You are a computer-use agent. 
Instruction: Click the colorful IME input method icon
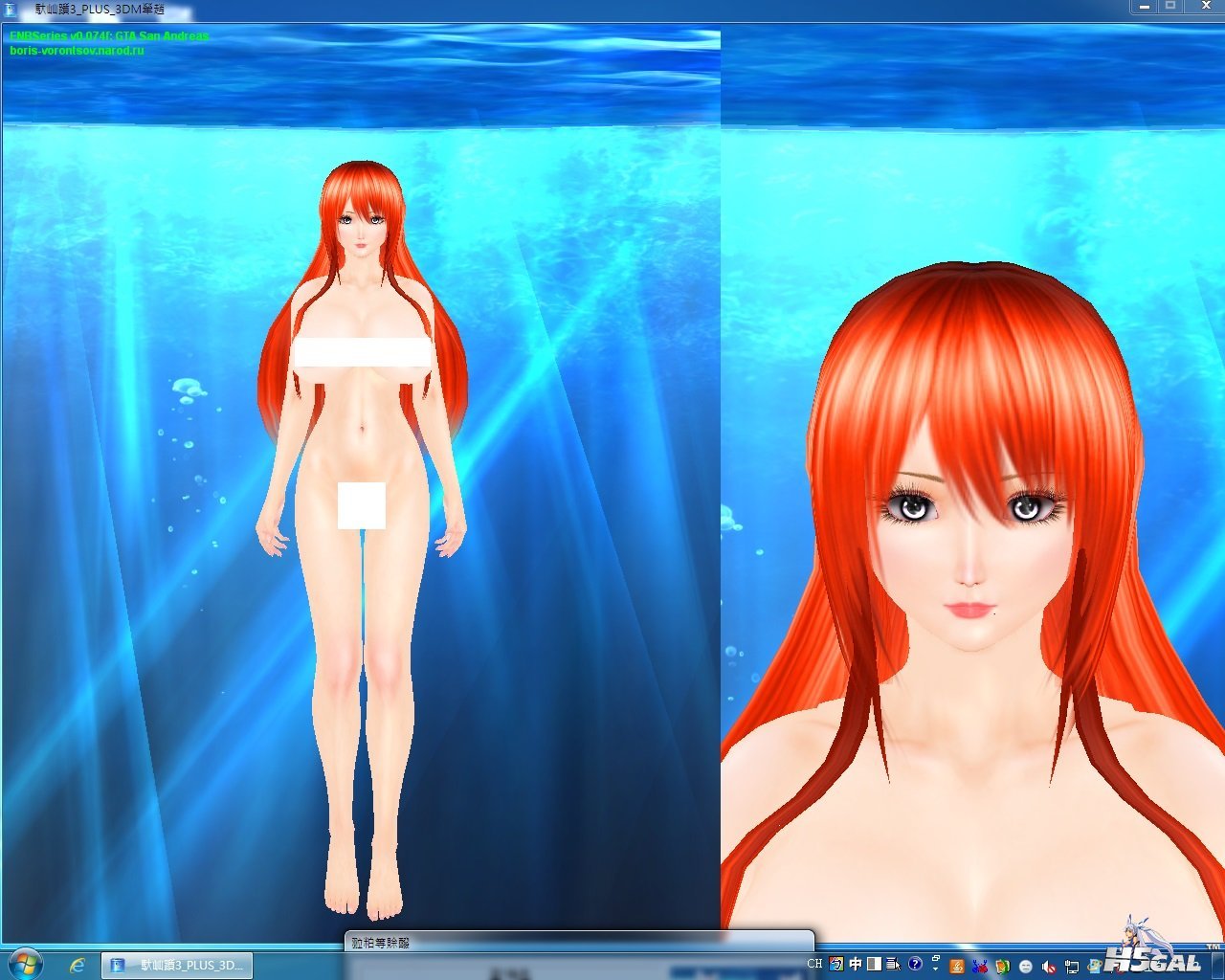pos(836,964)
